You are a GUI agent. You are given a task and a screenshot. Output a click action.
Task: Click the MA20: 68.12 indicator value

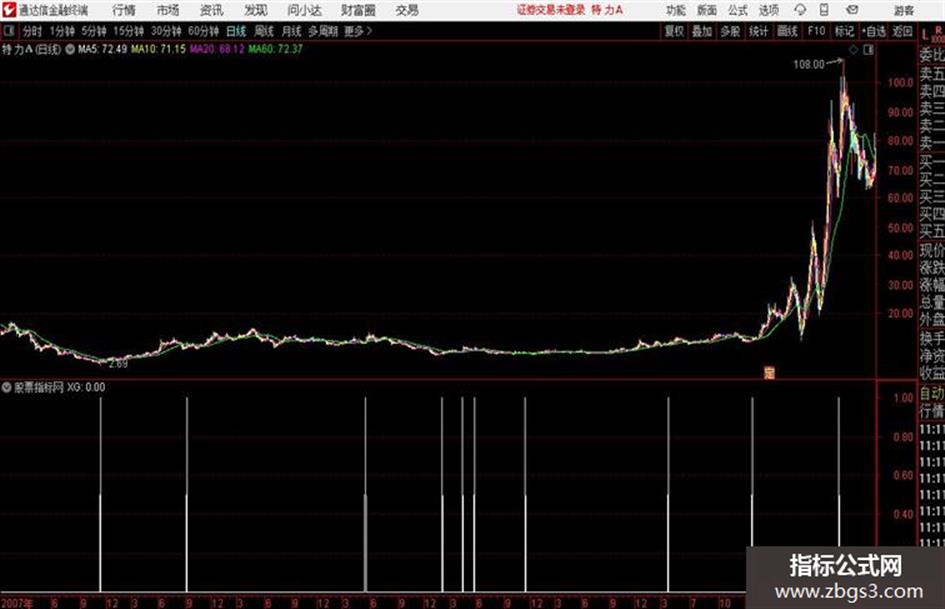click(x=217, y=49)
